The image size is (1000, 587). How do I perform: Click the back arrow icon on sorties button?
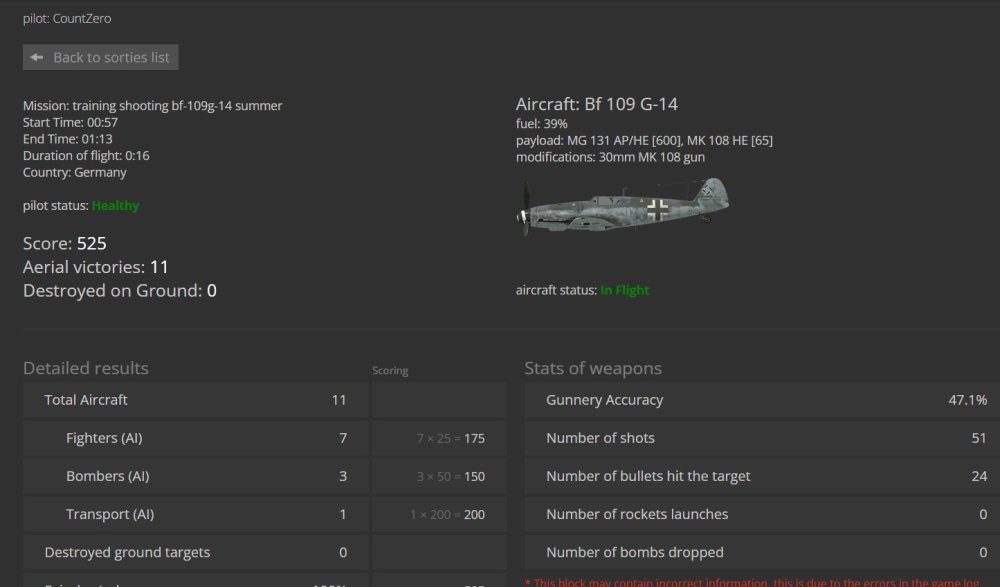coord(37,57)
